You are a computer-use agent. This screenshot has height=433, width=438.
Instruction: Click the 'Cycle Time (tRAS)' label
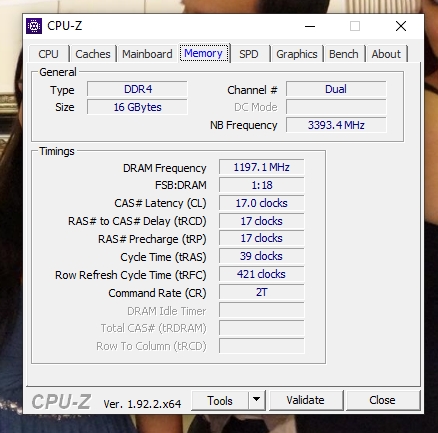[163, 257]
